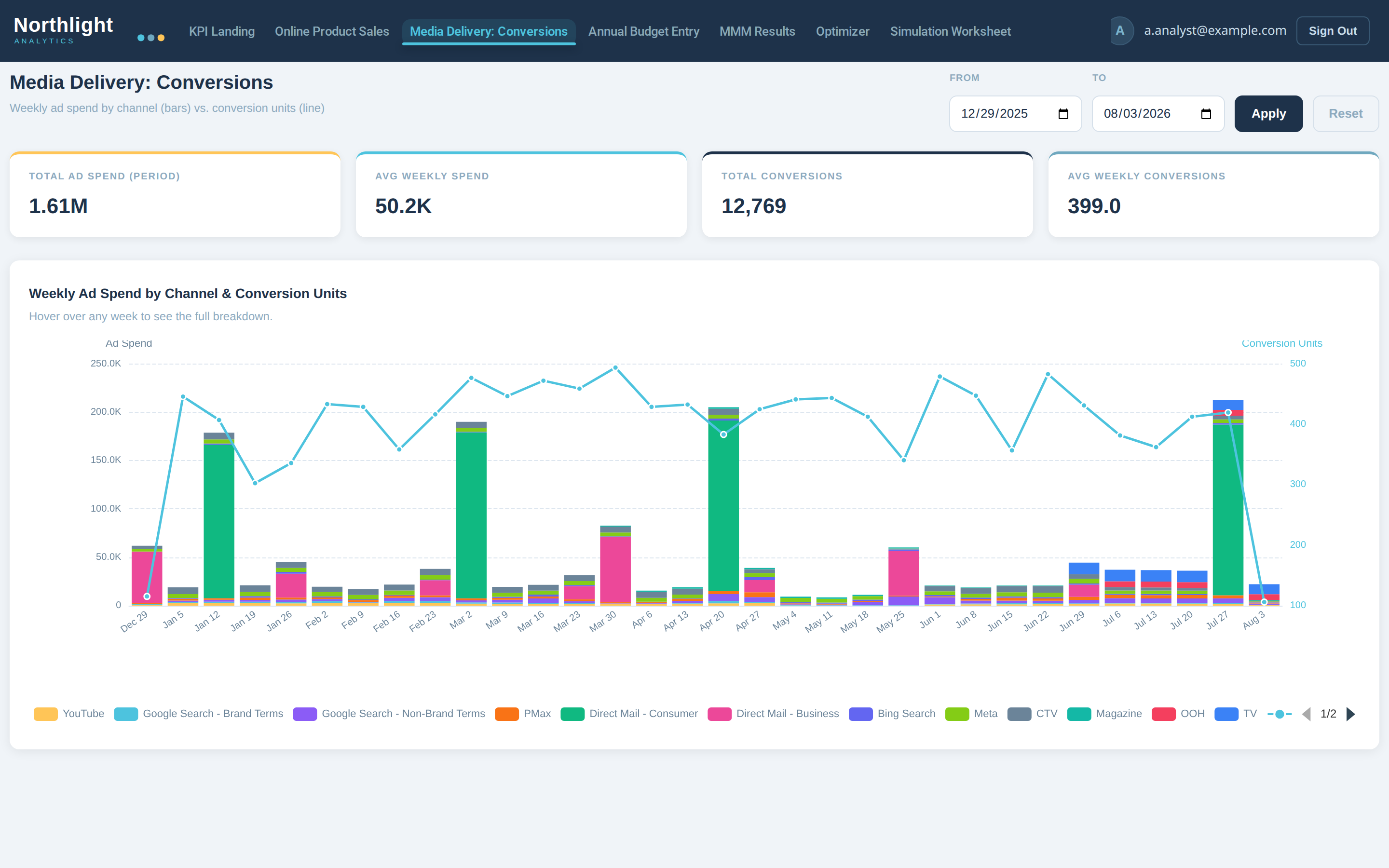Toggle PMax series in legend
1389x868 pixels.
click(523, 714)
